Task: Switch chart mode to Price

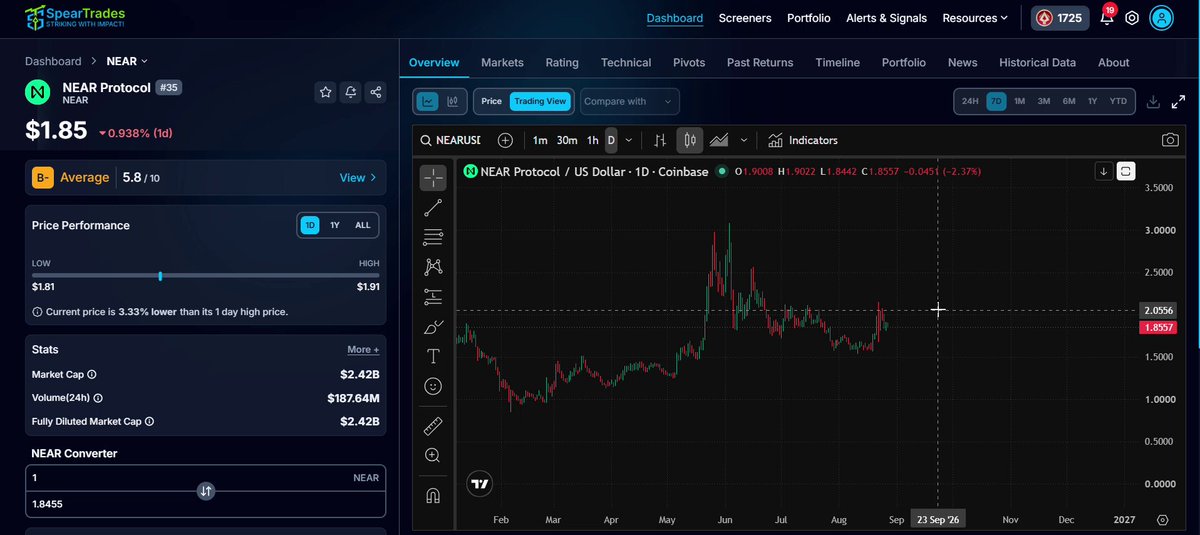Action: (491, 101)
